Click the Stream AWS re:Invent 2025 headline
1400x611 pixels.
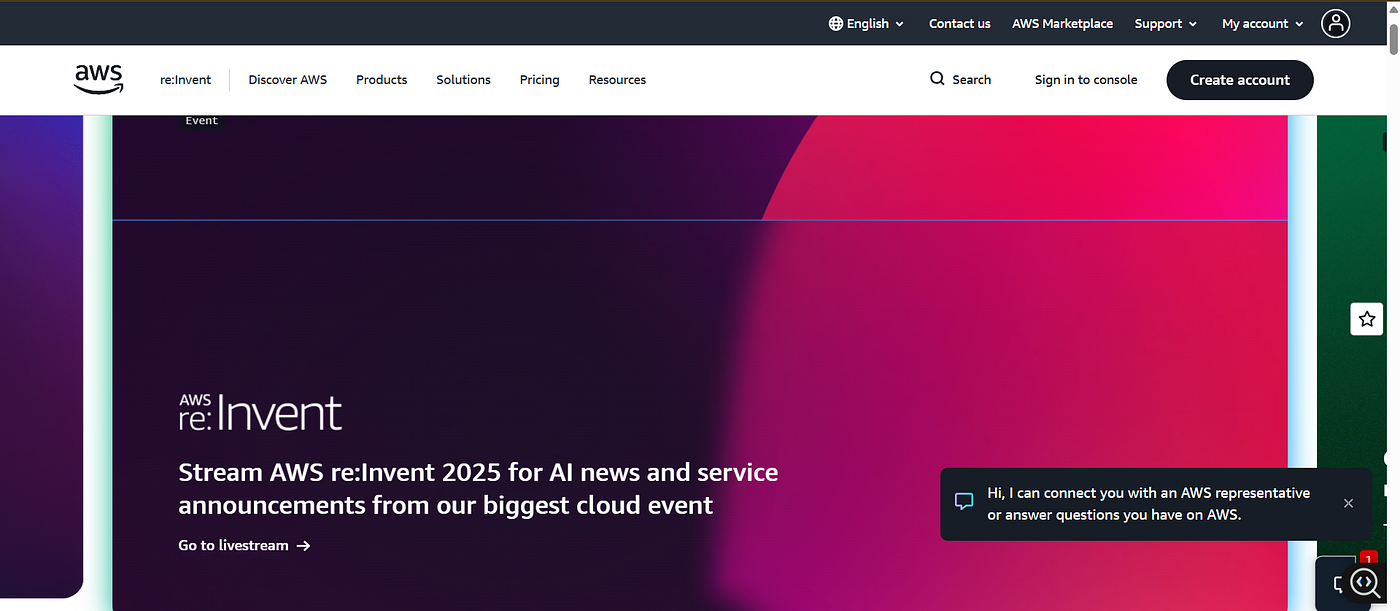pos(478,488)
